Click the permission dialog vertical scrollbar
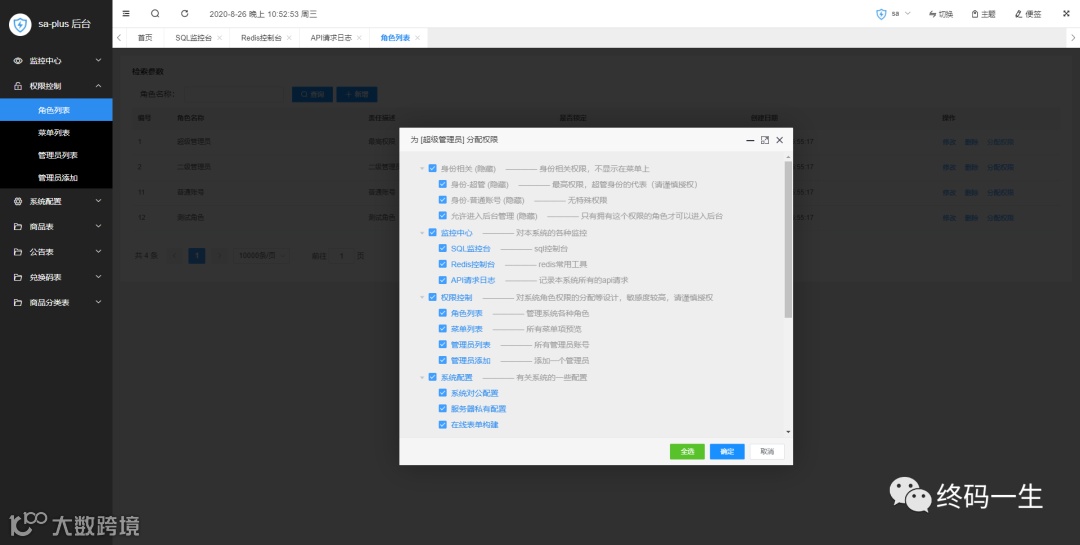 point(788,240)
